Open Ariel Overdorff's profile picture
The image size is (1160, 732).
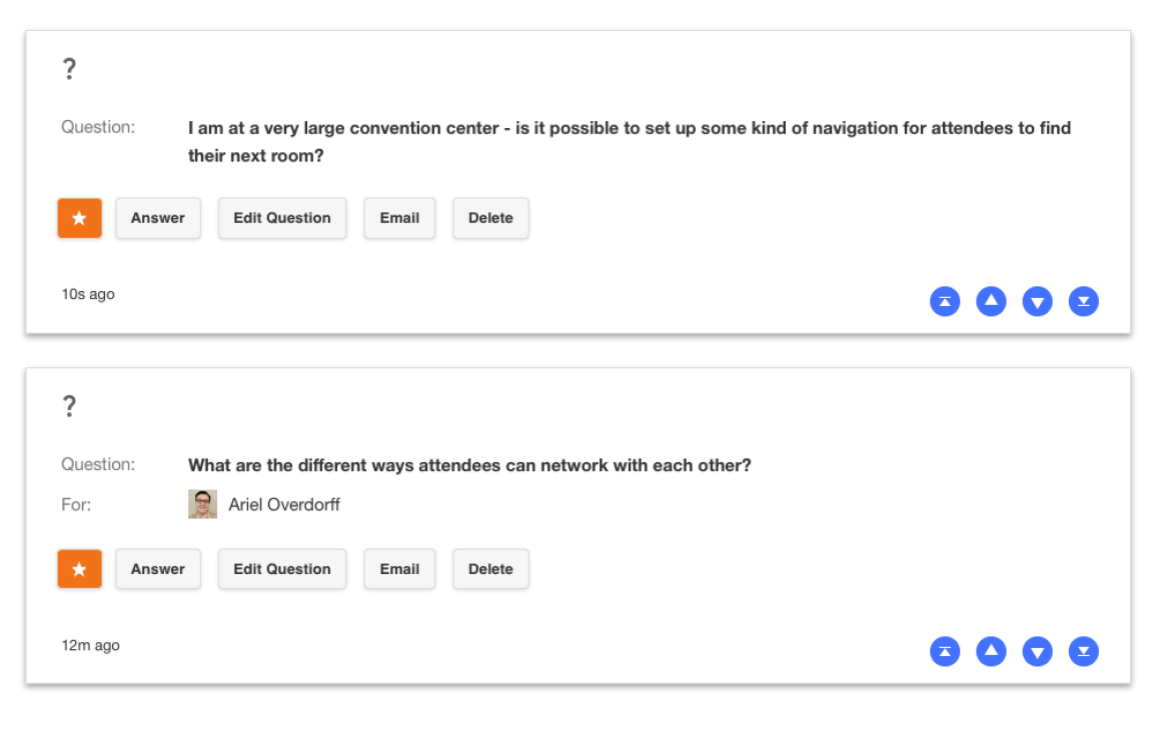click(203, 503)
